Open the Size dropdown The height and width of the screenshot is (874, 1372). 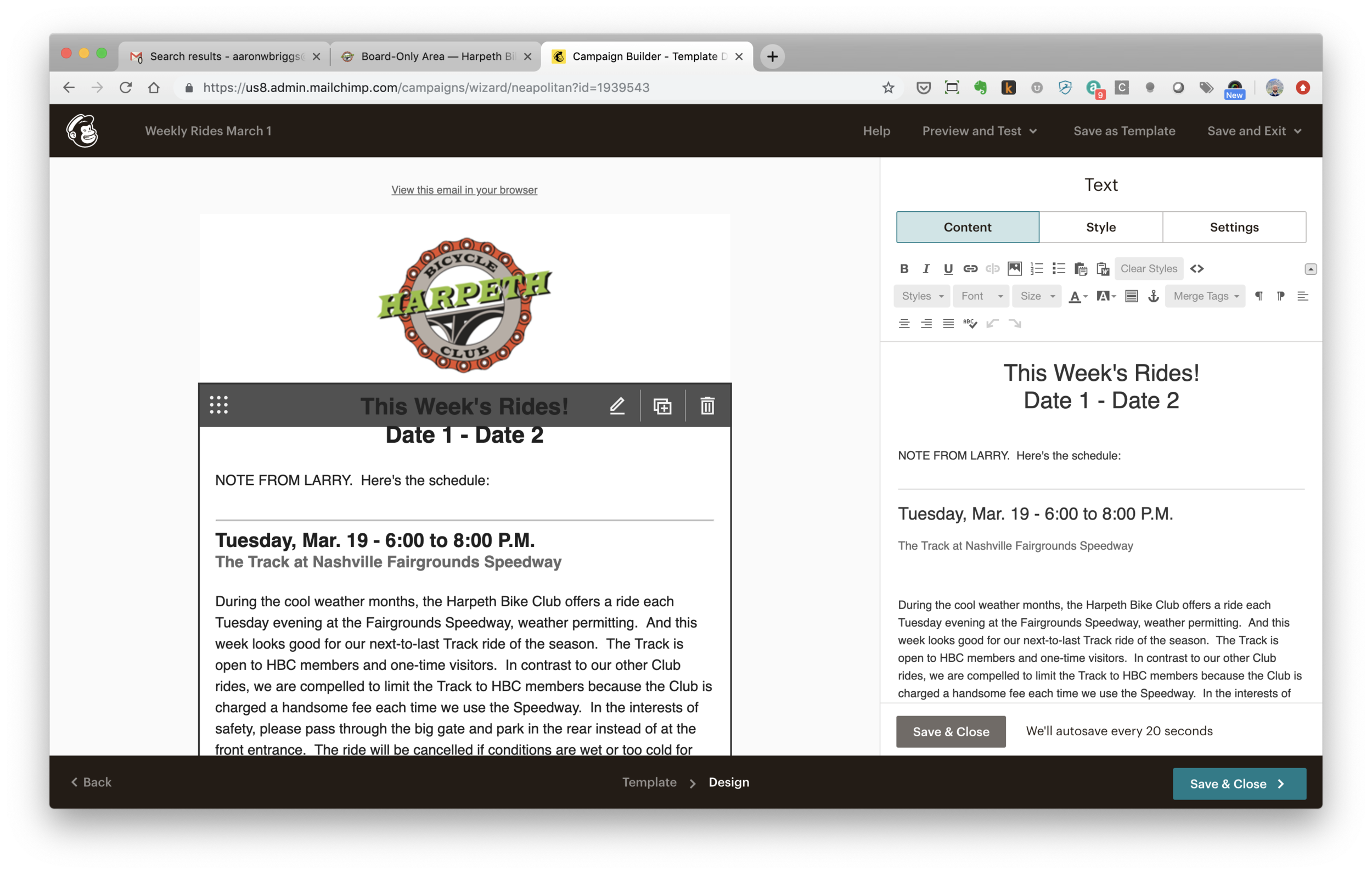pyautogui.click(x=1037, y=296)
